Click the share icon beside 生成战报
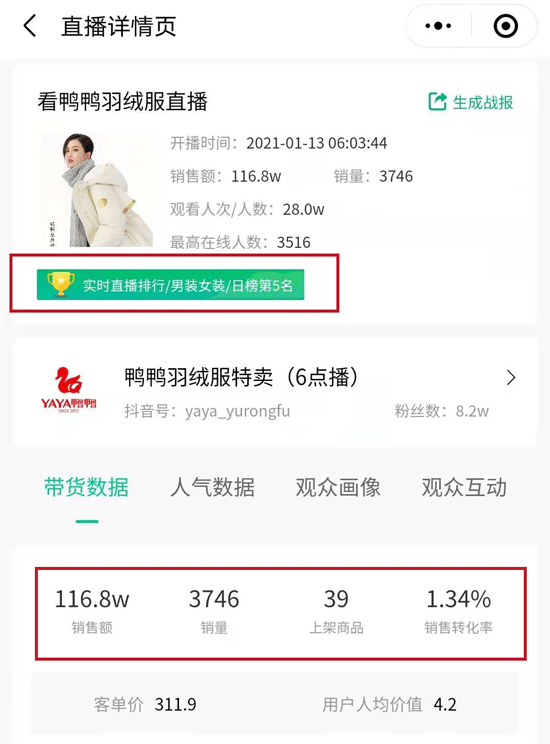This screenshot has width=550, height=744. [x=438, y=102]
